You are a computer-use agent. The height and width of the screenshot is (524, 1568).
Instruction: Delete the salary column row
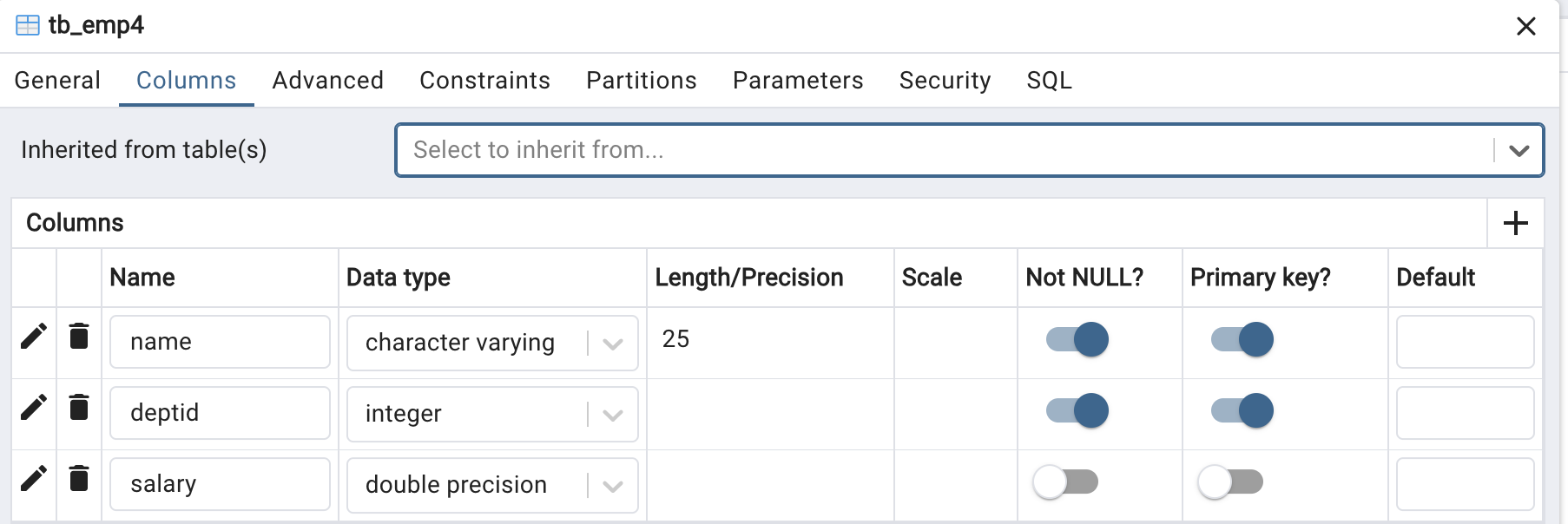tap(79, 478)
